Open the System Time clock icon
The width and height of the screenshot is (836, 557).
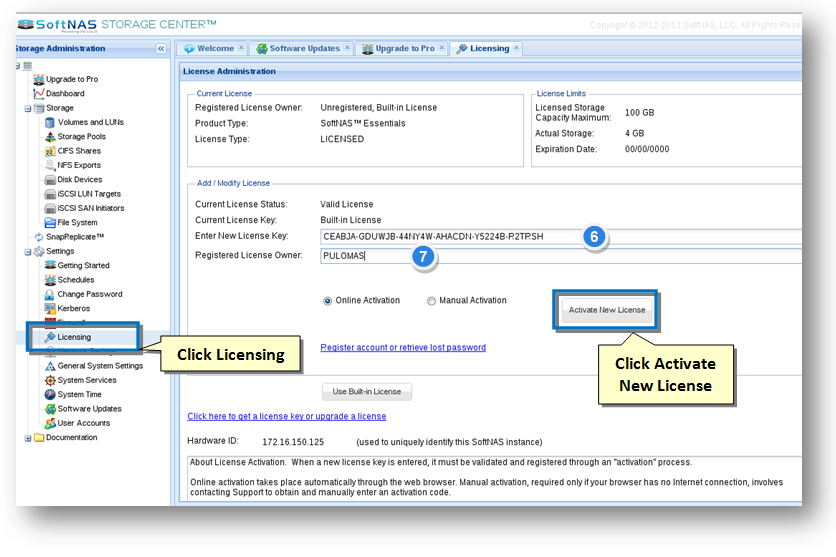(x=50, y=395)
